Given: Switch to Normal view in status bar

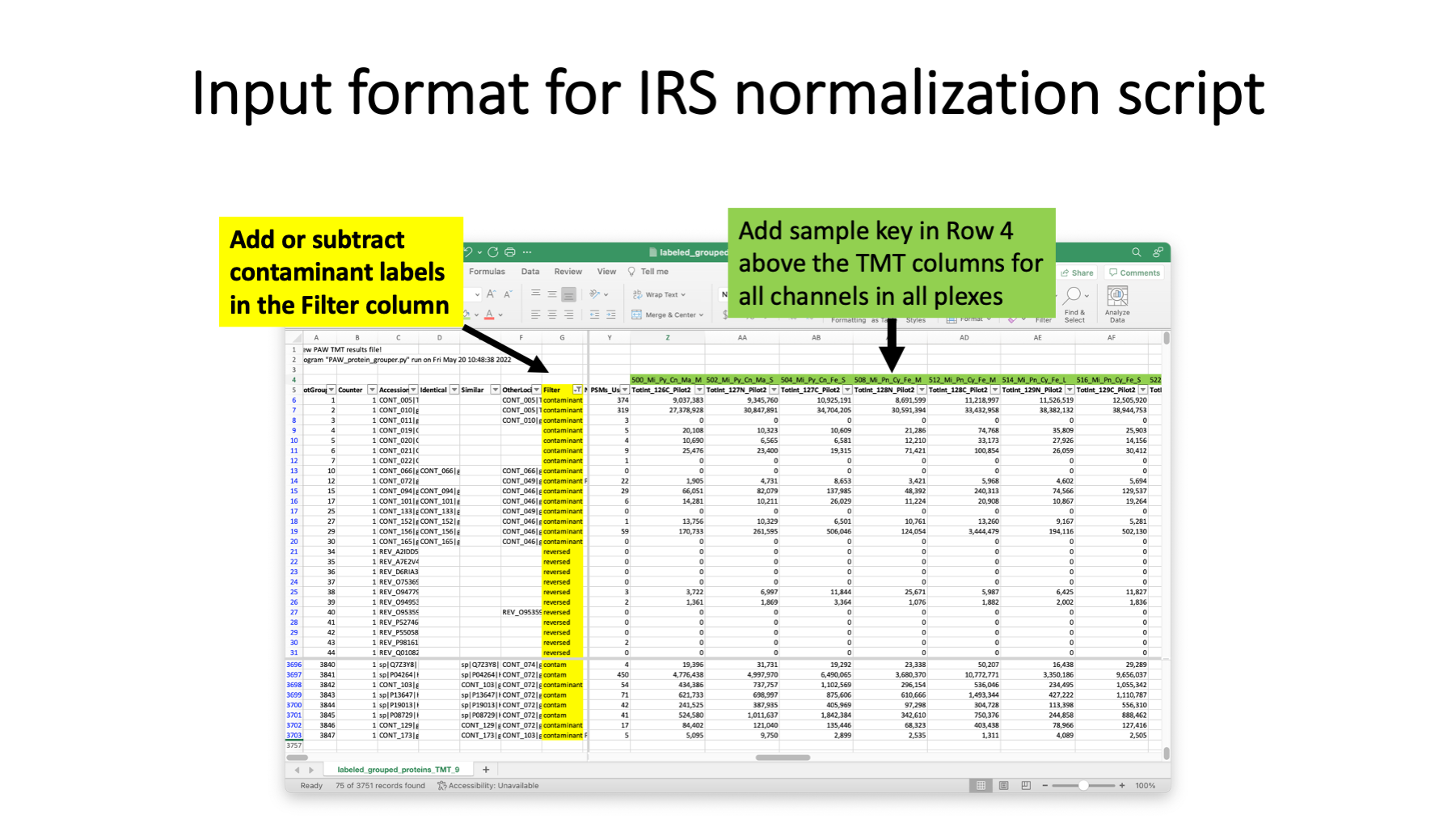Looking at the screenshot, I should point(981,786).
